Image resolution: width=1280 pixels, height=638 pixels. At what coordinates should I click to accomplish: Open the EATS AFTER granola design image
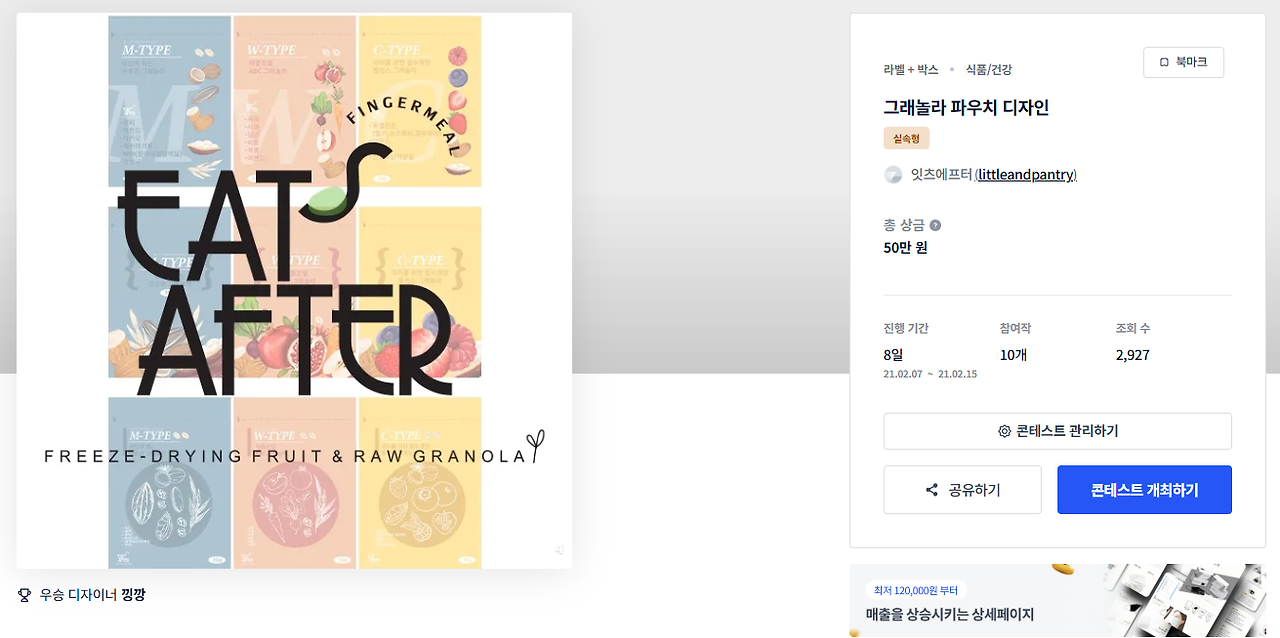[x=294, y=291]
